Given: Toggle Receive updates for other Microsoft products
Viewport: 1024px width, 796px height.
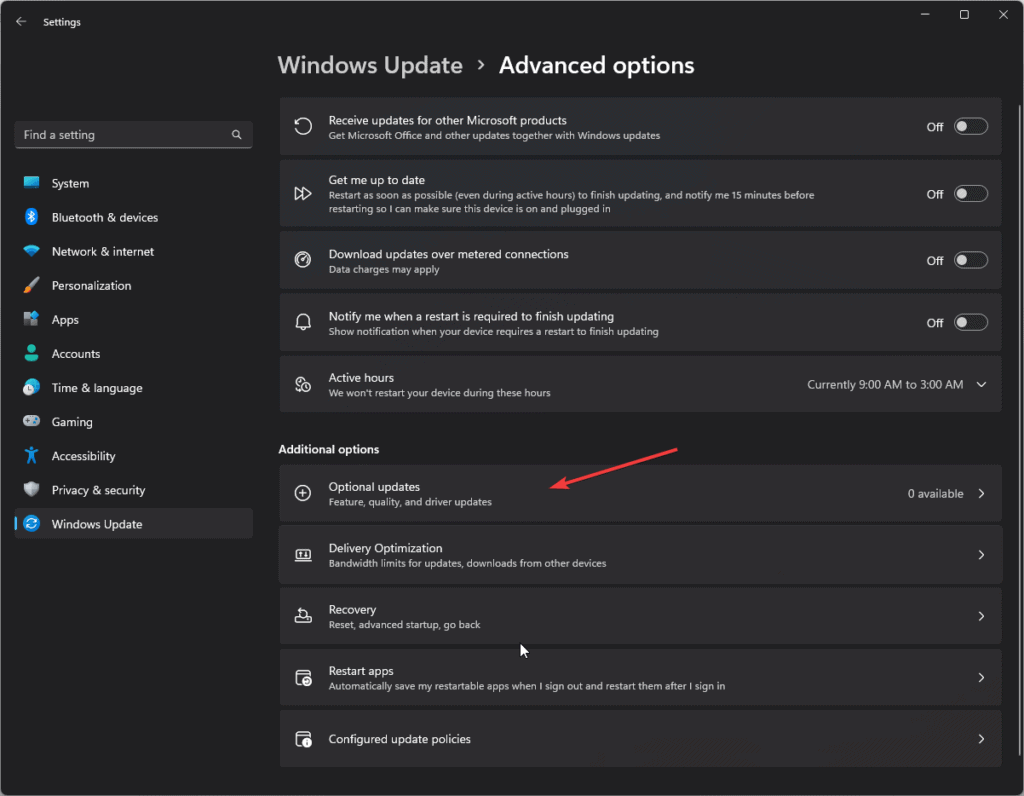Looking at the screenshot, I should tap(970, 126).
